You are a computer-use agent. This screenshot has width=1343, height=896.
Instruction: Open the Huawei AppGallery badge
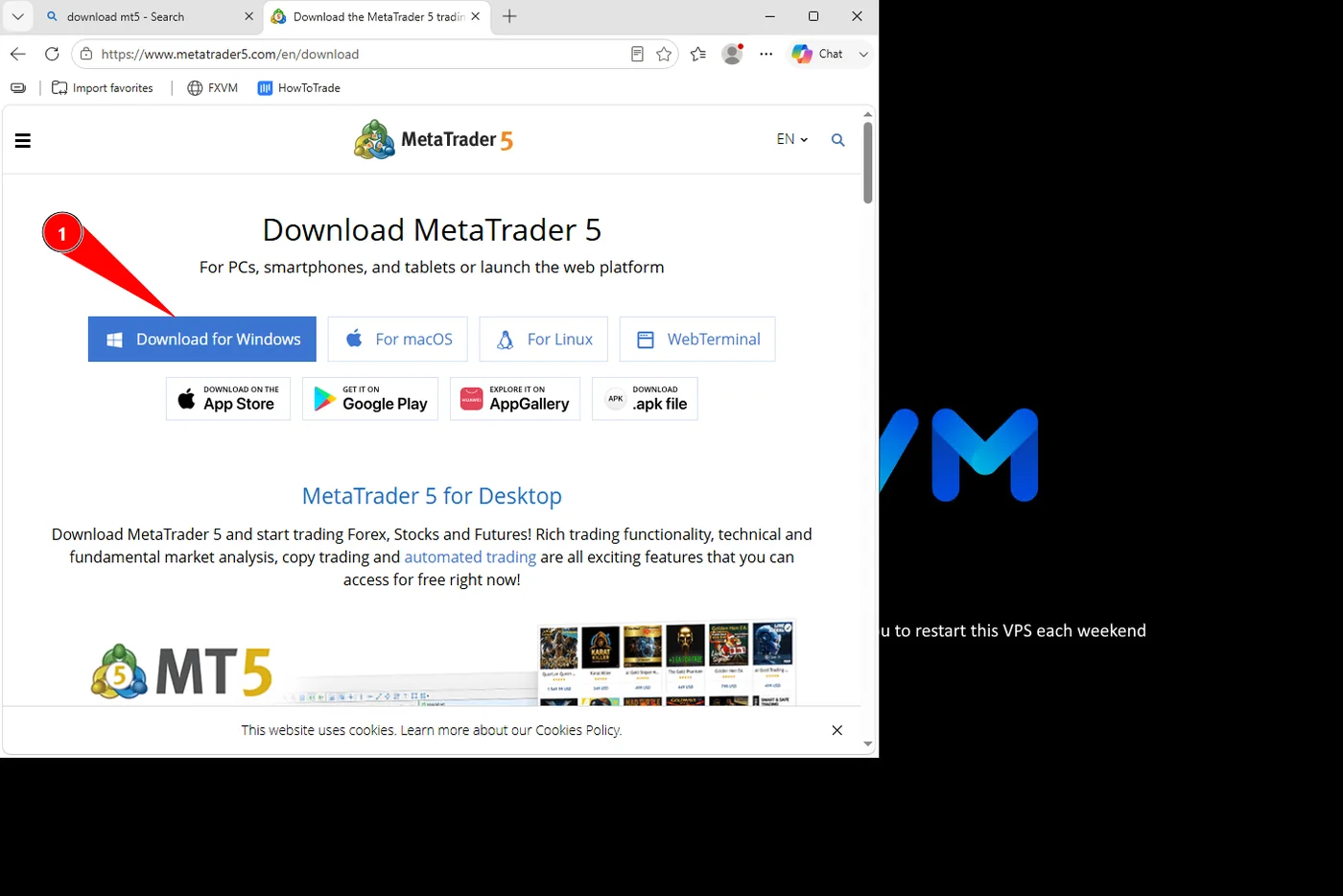coord(515,399)
